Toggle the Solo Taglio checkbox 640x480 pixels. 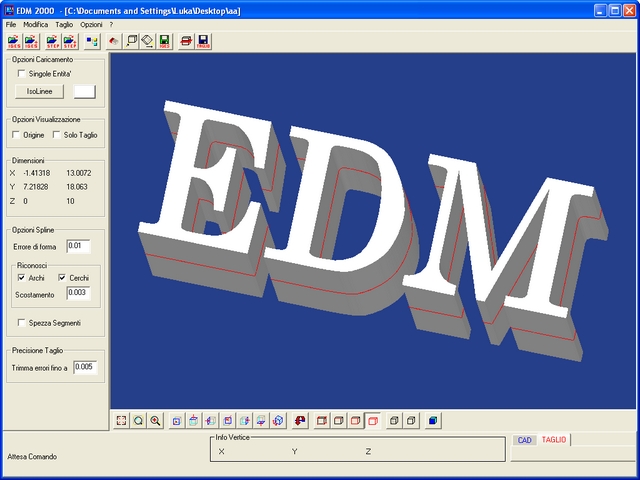coord(56,135)
